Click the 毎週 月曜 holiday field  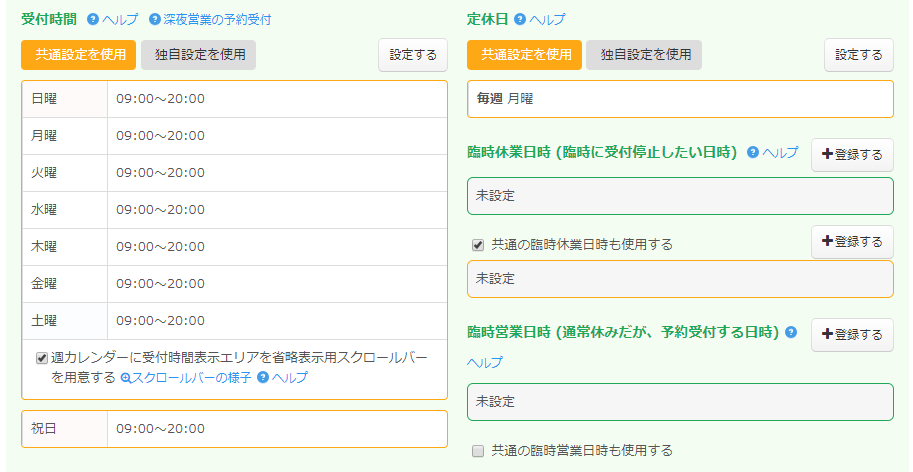pos(680,99)
